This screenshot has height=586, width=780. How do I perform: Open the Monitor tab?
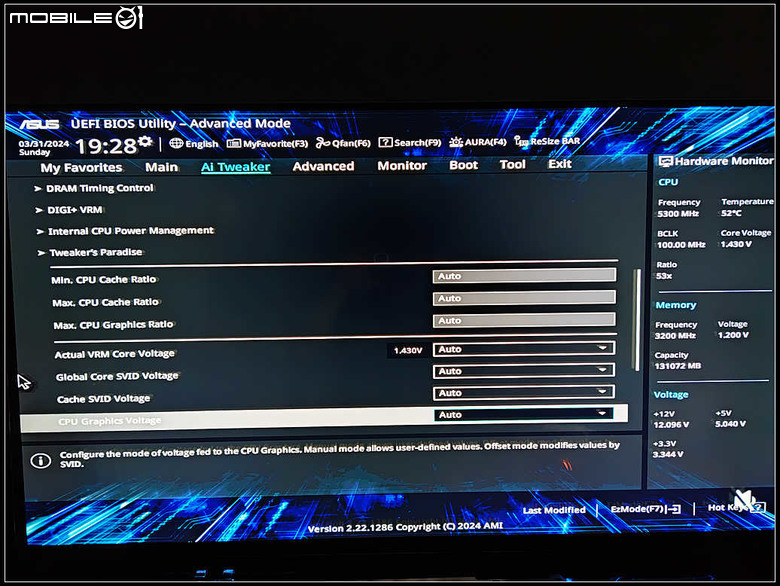[402, 166]
